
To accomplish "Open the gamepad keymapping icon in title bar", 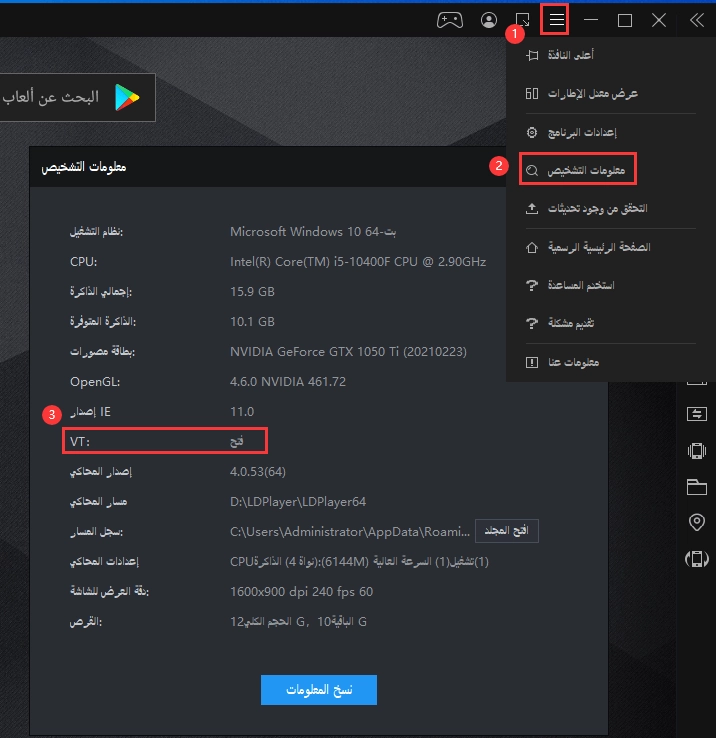I will point(450,20).
